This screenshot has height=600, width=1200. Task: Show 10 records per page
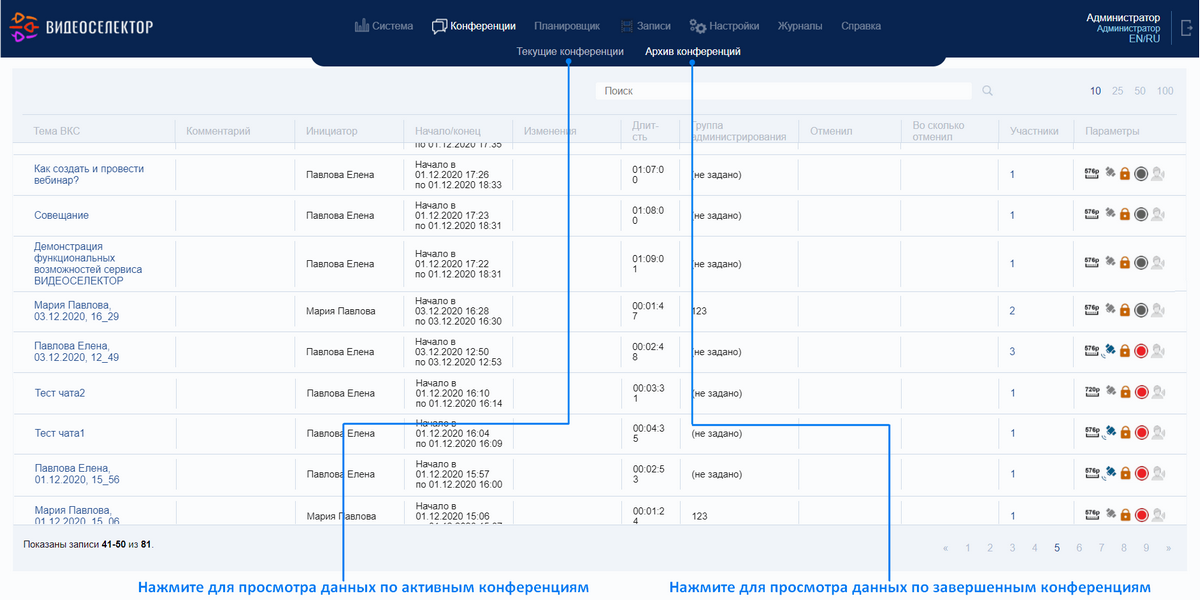1096,91
